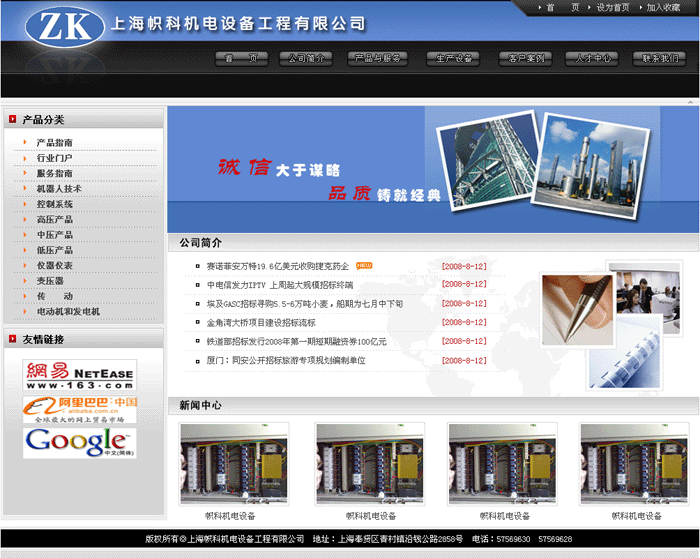Click the 加入收藏 link
The height and width of the screenshot is (558, 700).
[663, 8]
